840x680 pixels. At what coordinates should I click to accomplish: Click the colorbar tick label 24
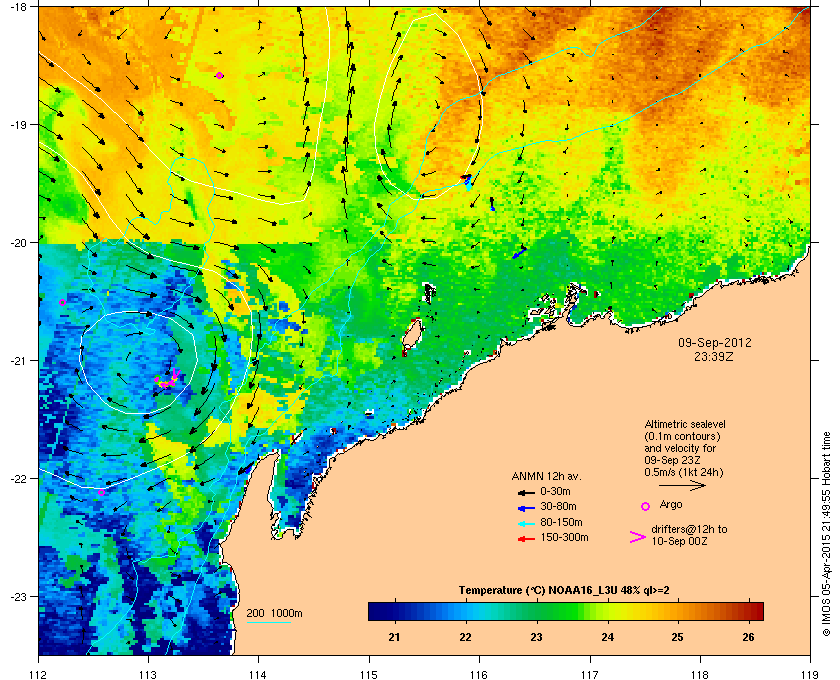pos(607,637)
